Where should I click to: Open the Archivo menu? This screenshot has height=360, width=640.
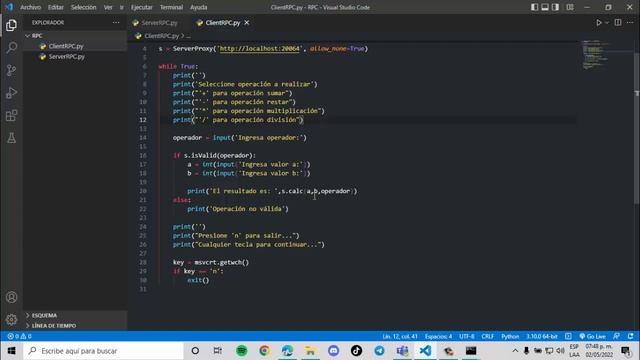pyautogui.click(x=31, y=7)
